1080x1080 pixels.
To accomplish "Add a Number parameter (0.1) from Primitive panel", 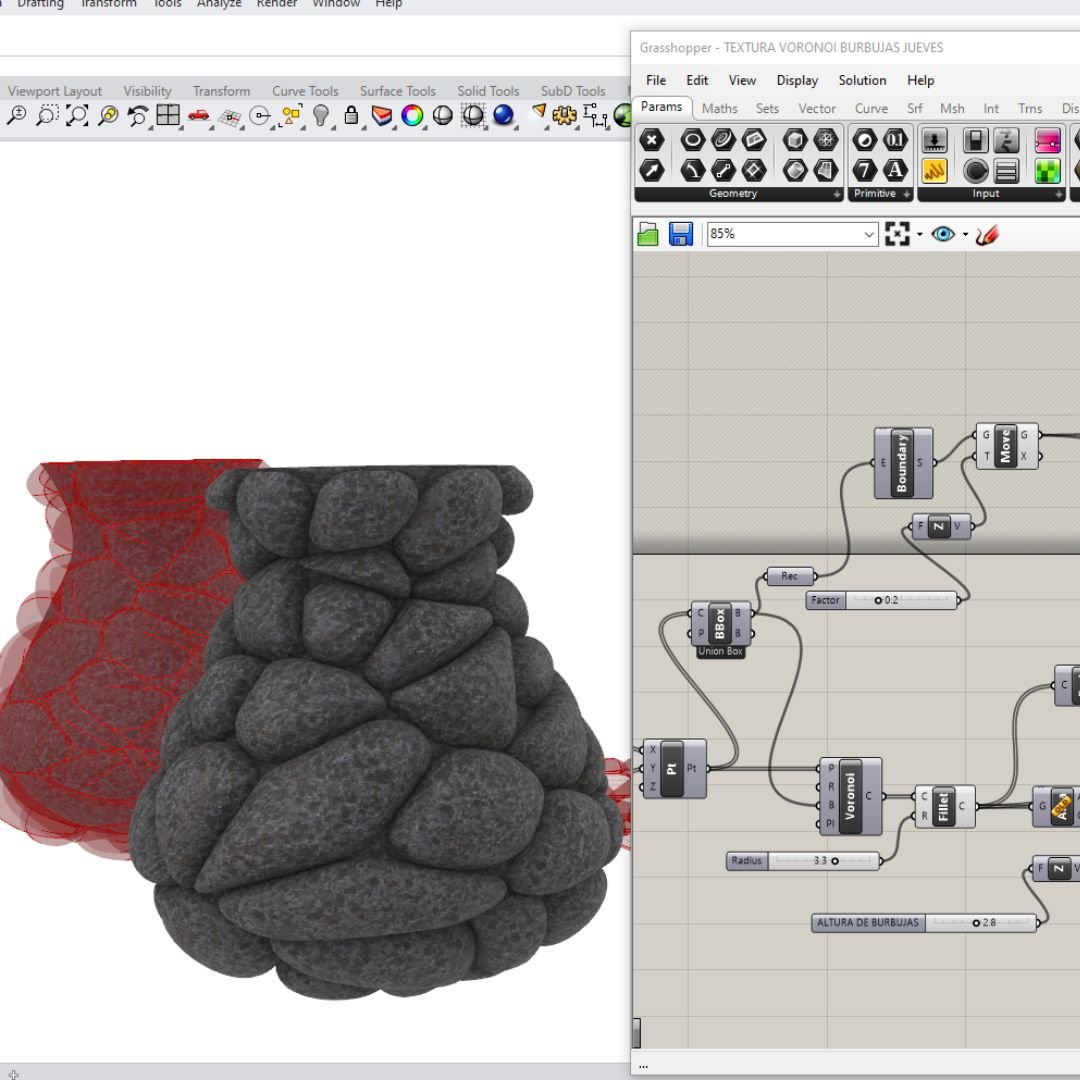I will 895,141.
